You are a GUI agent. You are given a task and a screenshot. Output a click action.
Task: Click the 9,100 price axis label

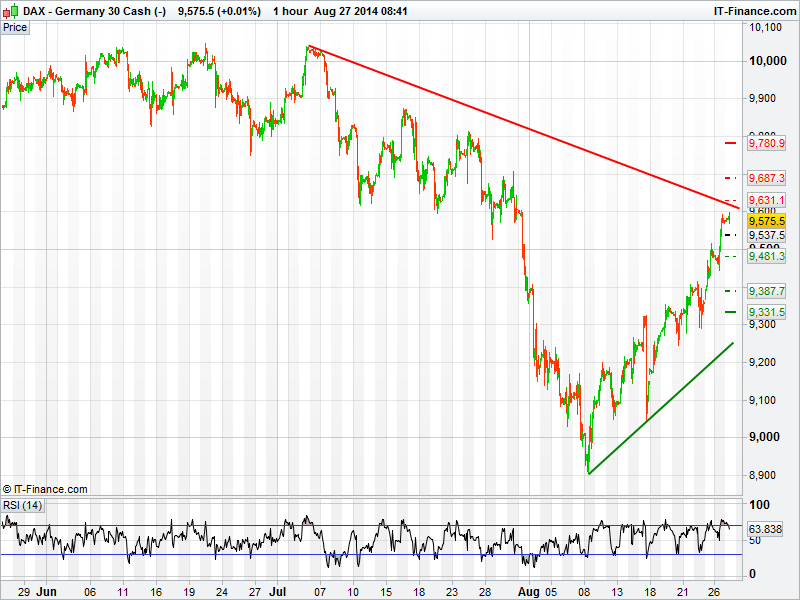762,400
